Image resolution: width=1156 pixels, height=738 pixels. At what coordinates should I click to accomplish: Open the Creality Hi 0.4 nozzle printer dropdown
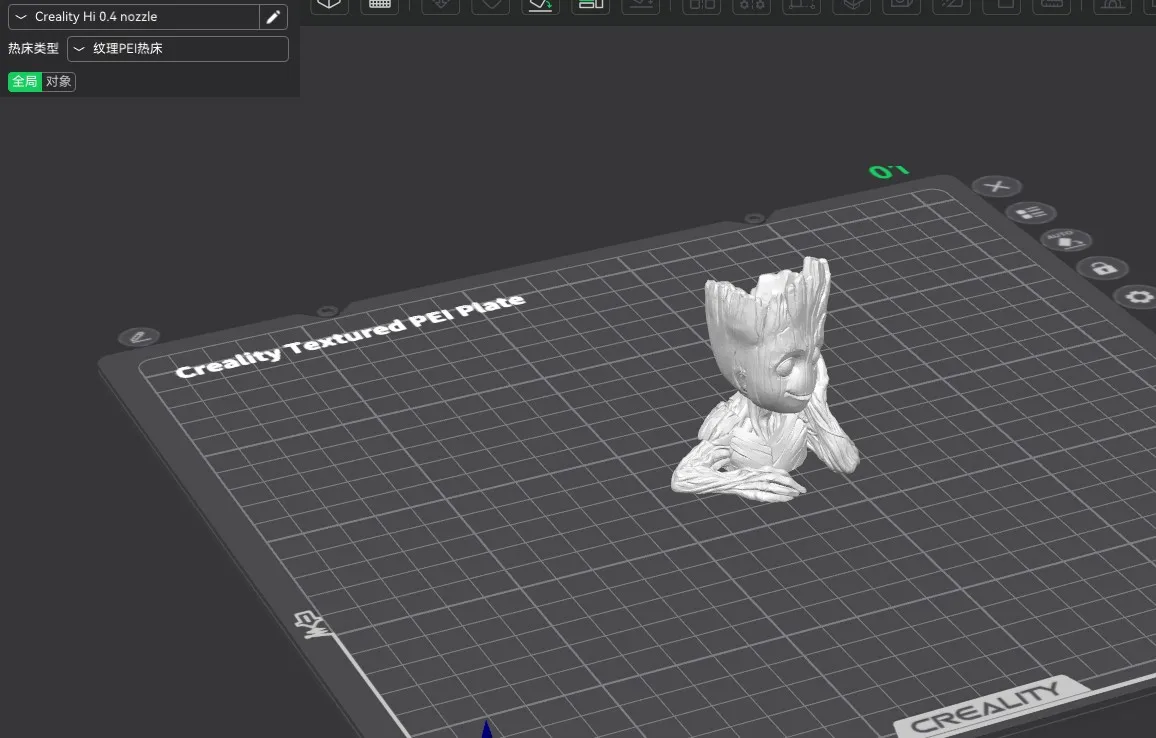[x=133, y=17]
